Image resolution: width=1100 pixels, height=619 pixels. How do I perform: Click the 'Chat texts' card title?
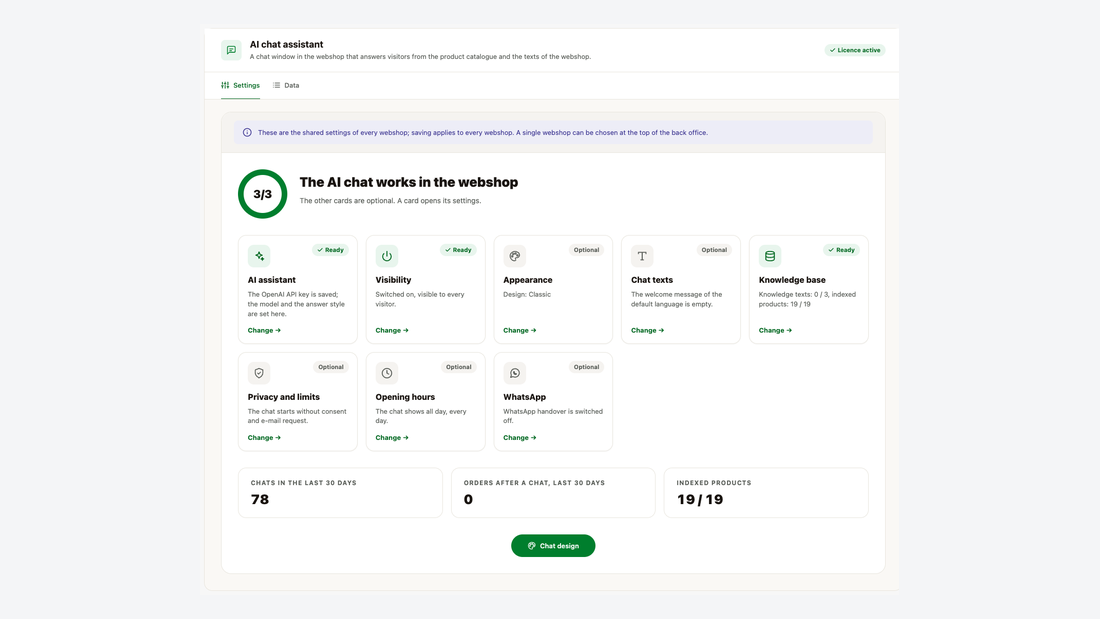click(652, 280)
